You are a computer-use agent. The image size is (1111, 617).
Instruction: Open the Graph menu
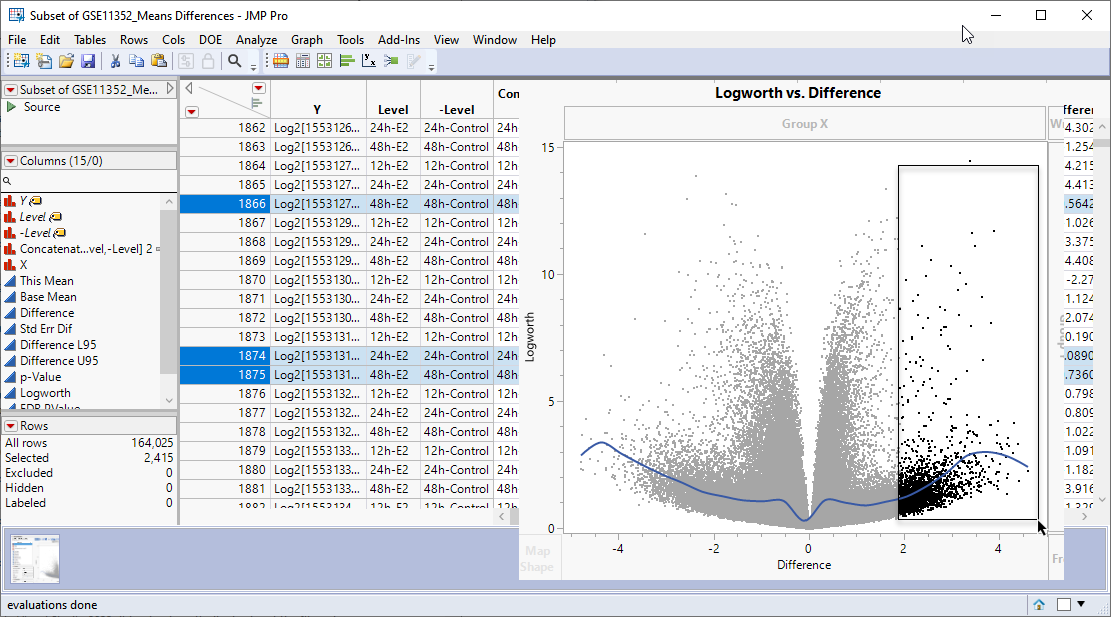tap(307, 40)
